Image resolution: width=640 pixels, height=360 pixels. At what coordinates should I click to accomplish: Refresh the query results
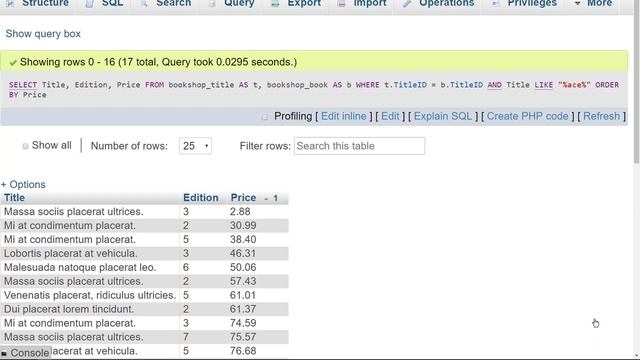(601, 116)
